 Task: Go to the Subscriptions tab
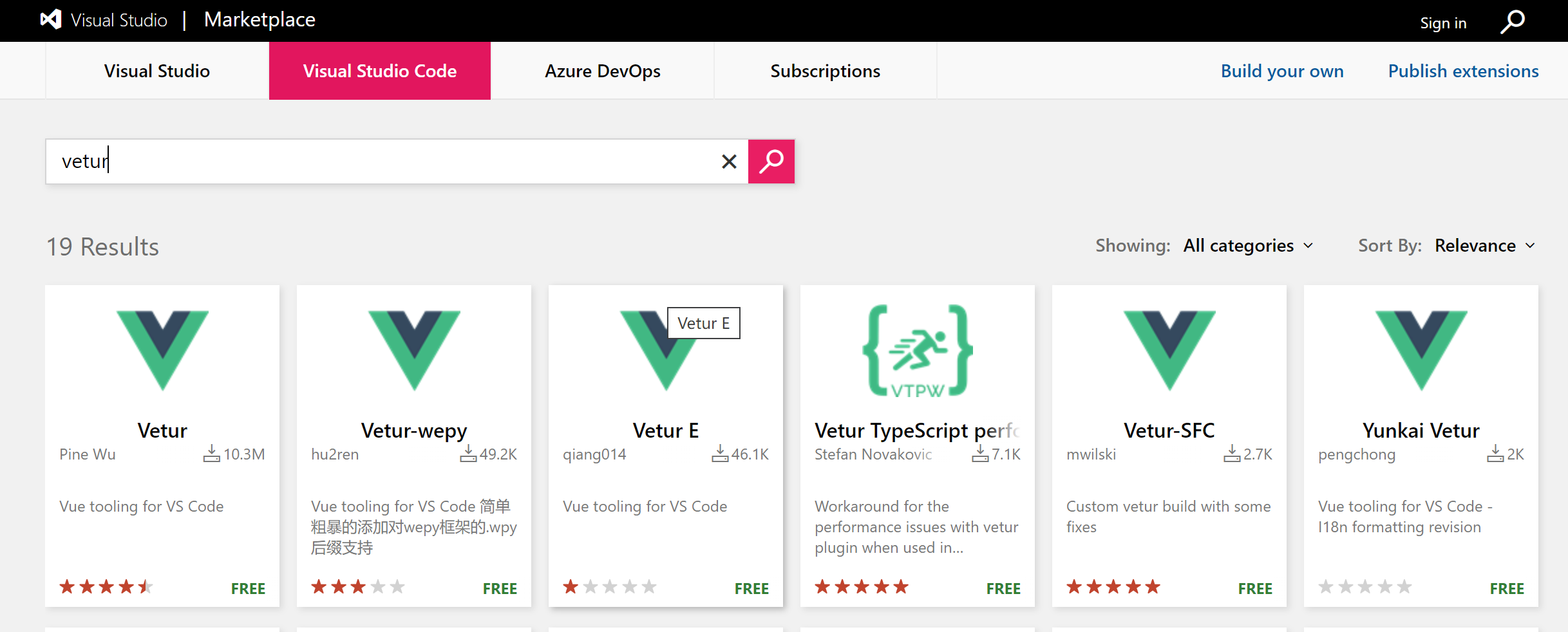coord(826,71)
